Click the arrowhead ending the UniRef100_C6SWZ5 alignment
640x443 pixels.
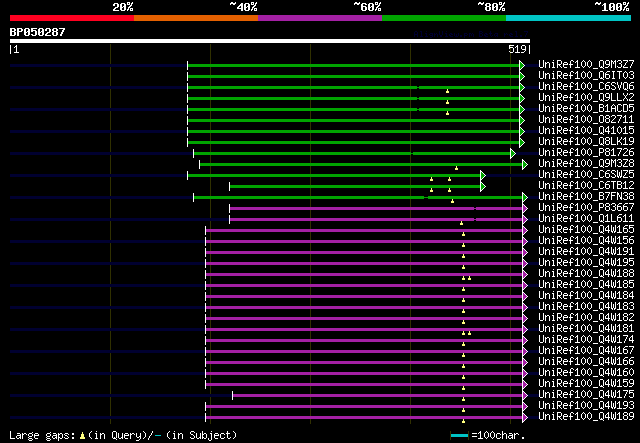pyautogui.click(x=483, y=176)
